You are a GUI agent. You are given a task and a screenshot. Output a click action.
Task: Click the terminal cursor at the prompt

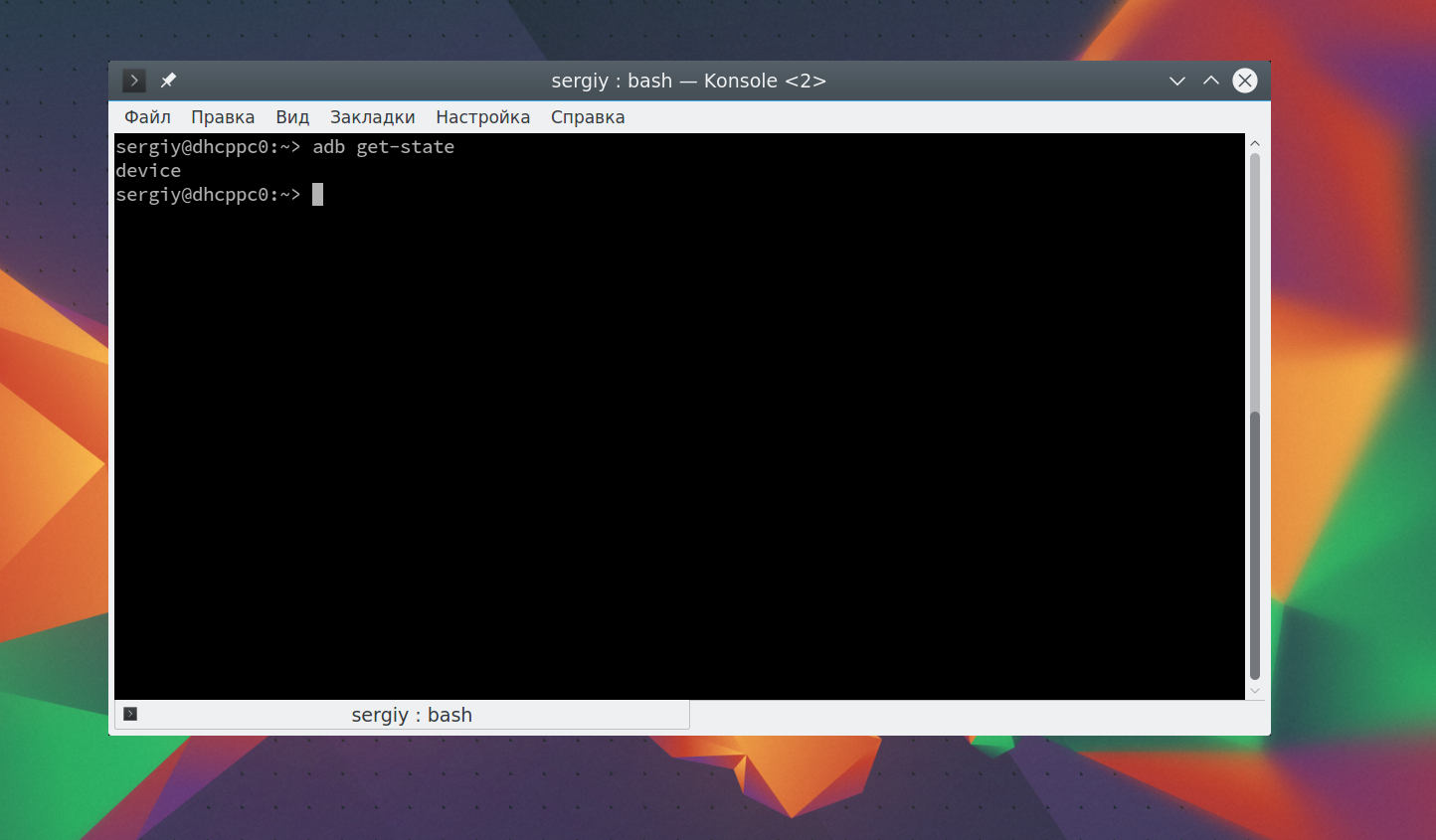click(x=317, y=195)
